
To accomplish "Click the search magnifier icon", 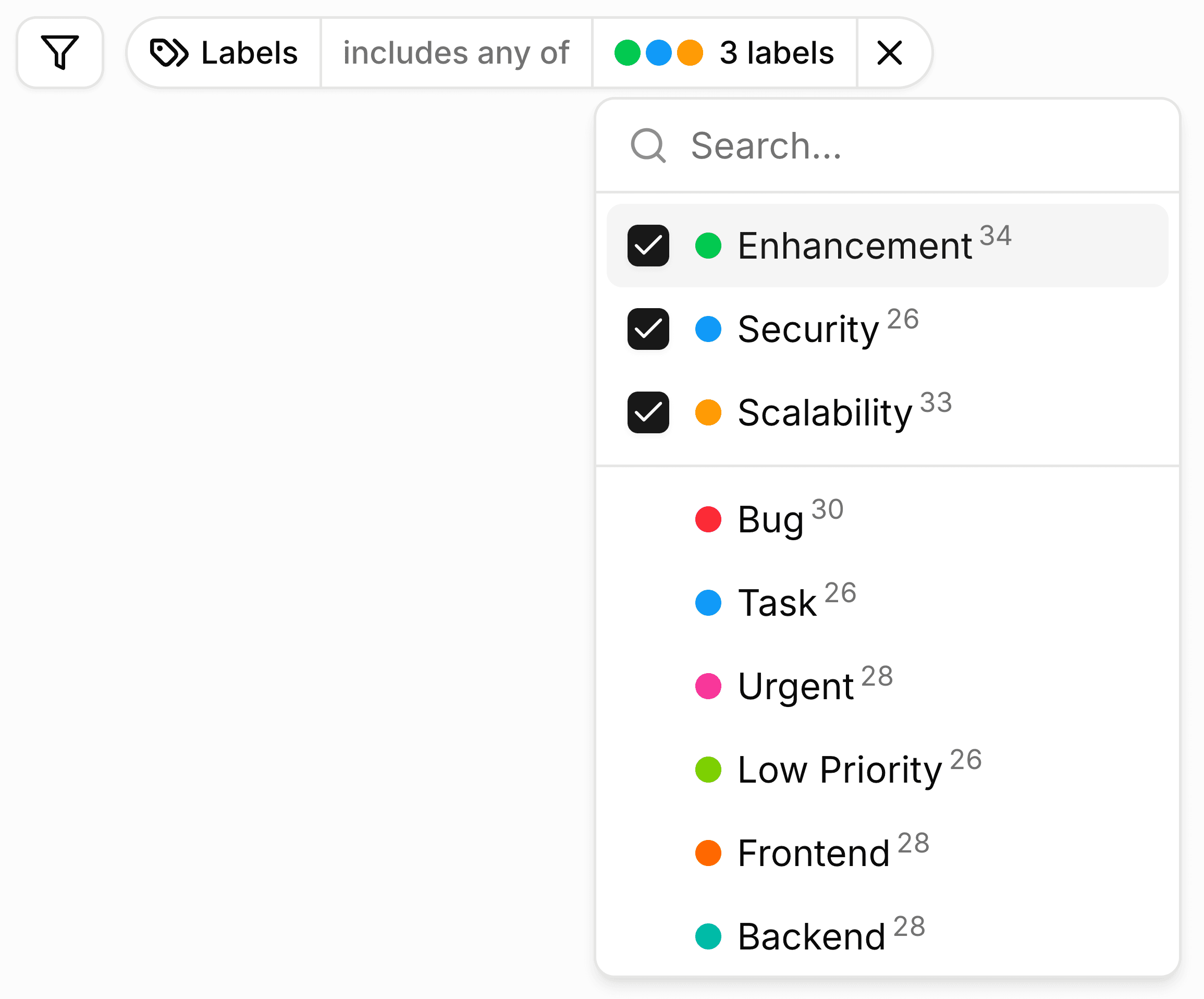I will [x=648, y=145].
